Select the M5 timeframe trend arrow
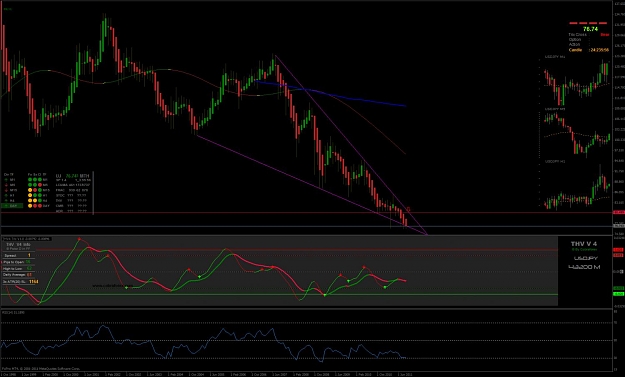The image size is (625, 377). pos(6,185)
